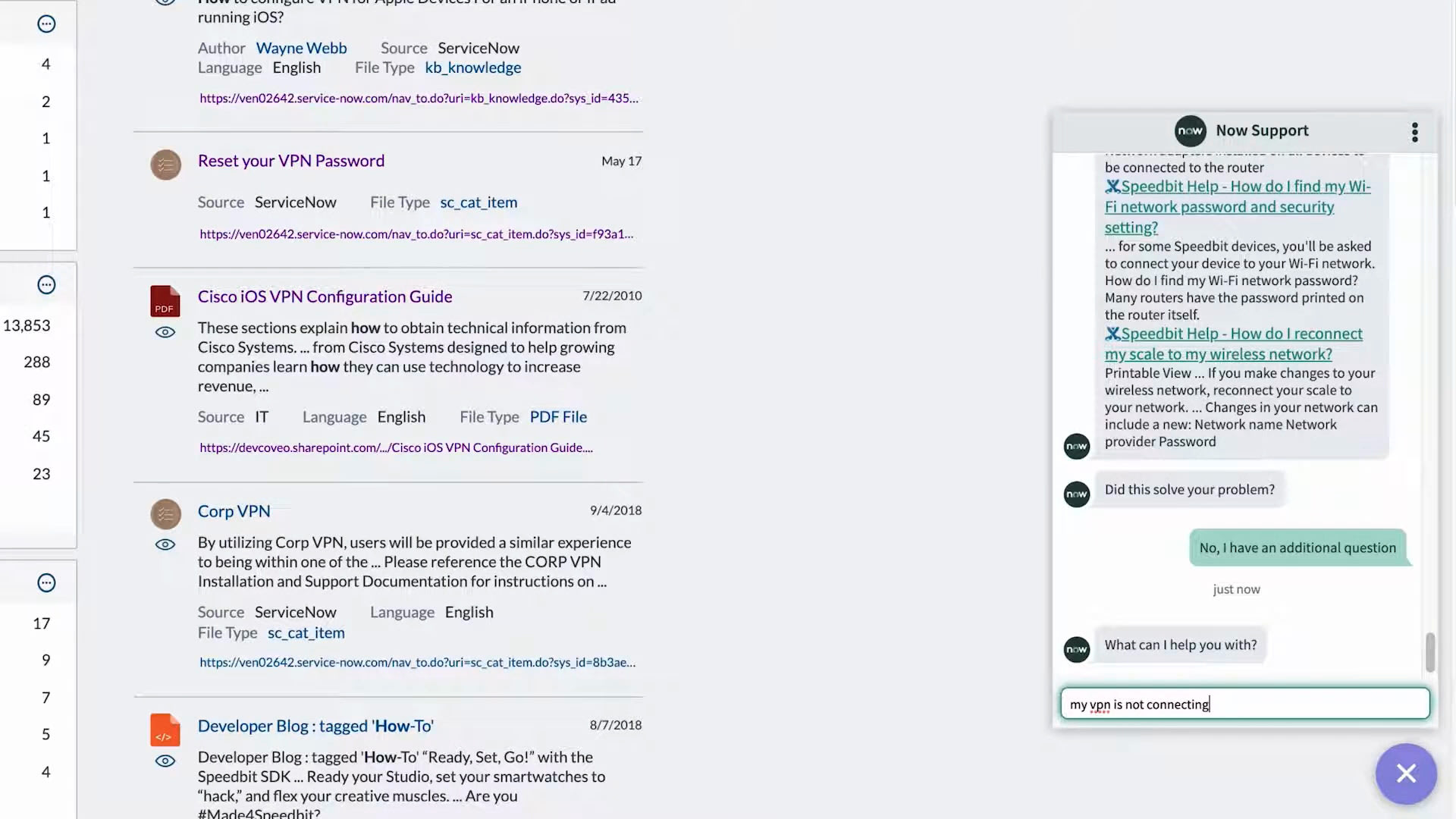Screen dimensions: 1456x819
Task: Select the facet value with count 5
Action: (x=45, y=734)
